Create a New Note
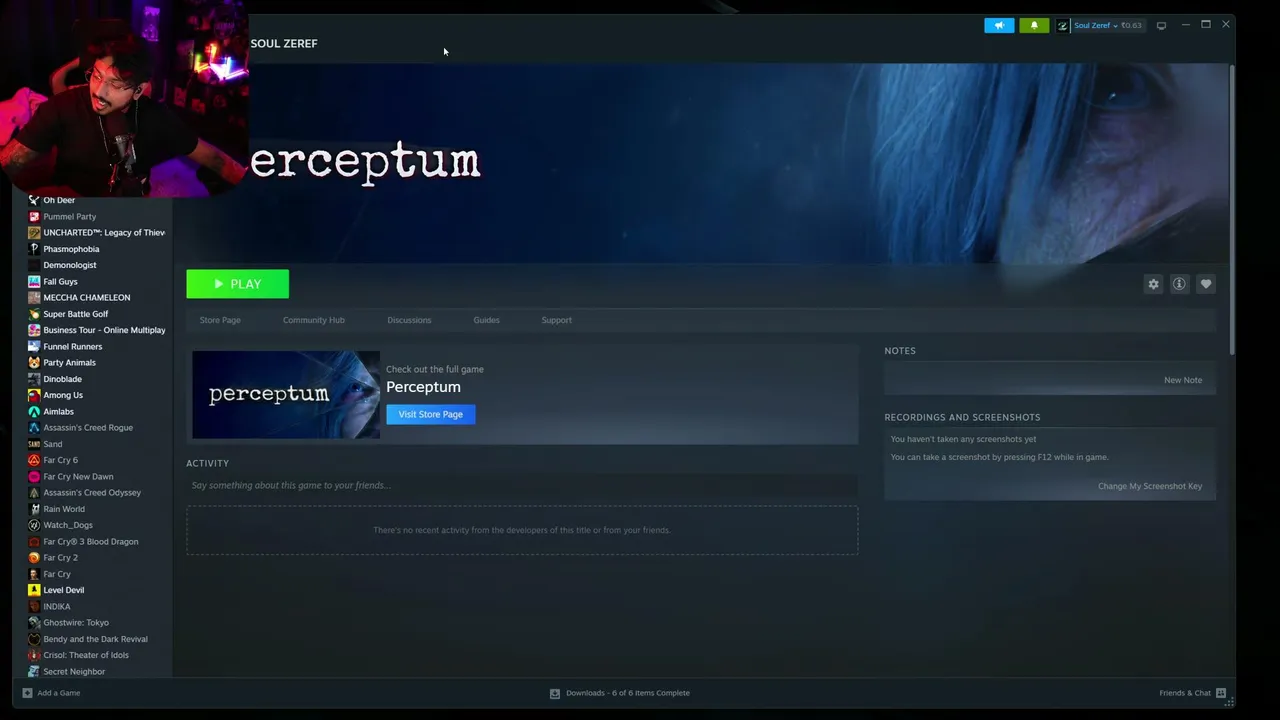Screen dimensions: 1280x720 [1183, 380]
